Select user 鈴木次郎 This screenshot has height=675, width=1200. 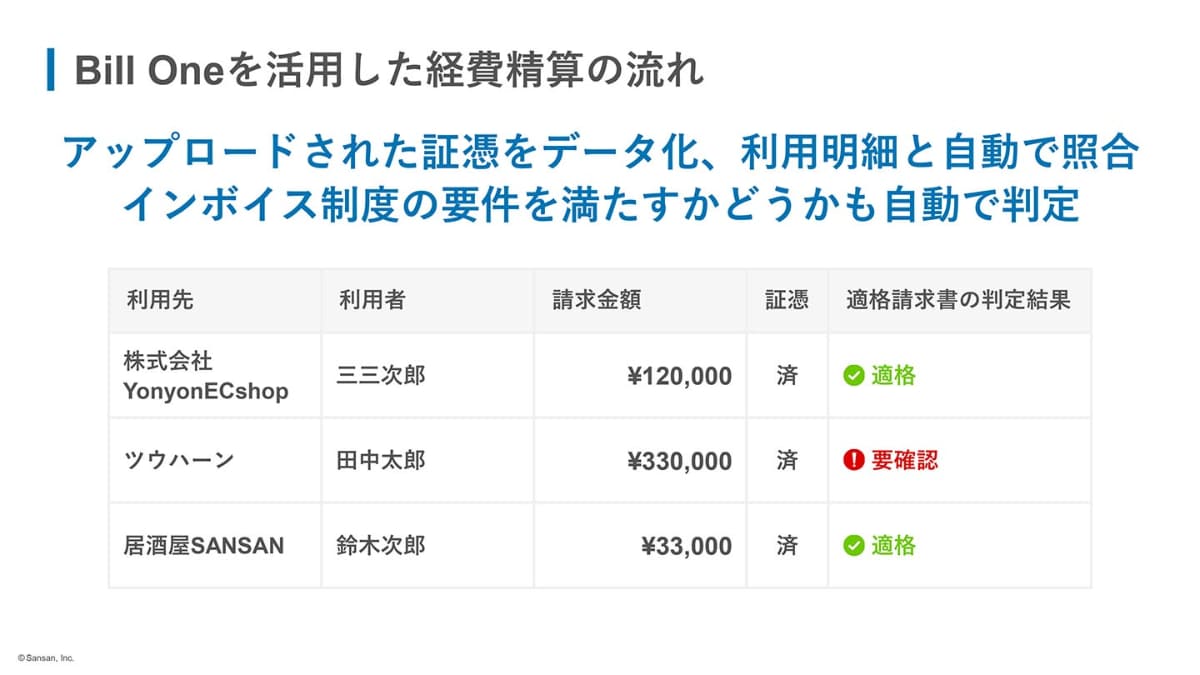click(x=381, y=546)
